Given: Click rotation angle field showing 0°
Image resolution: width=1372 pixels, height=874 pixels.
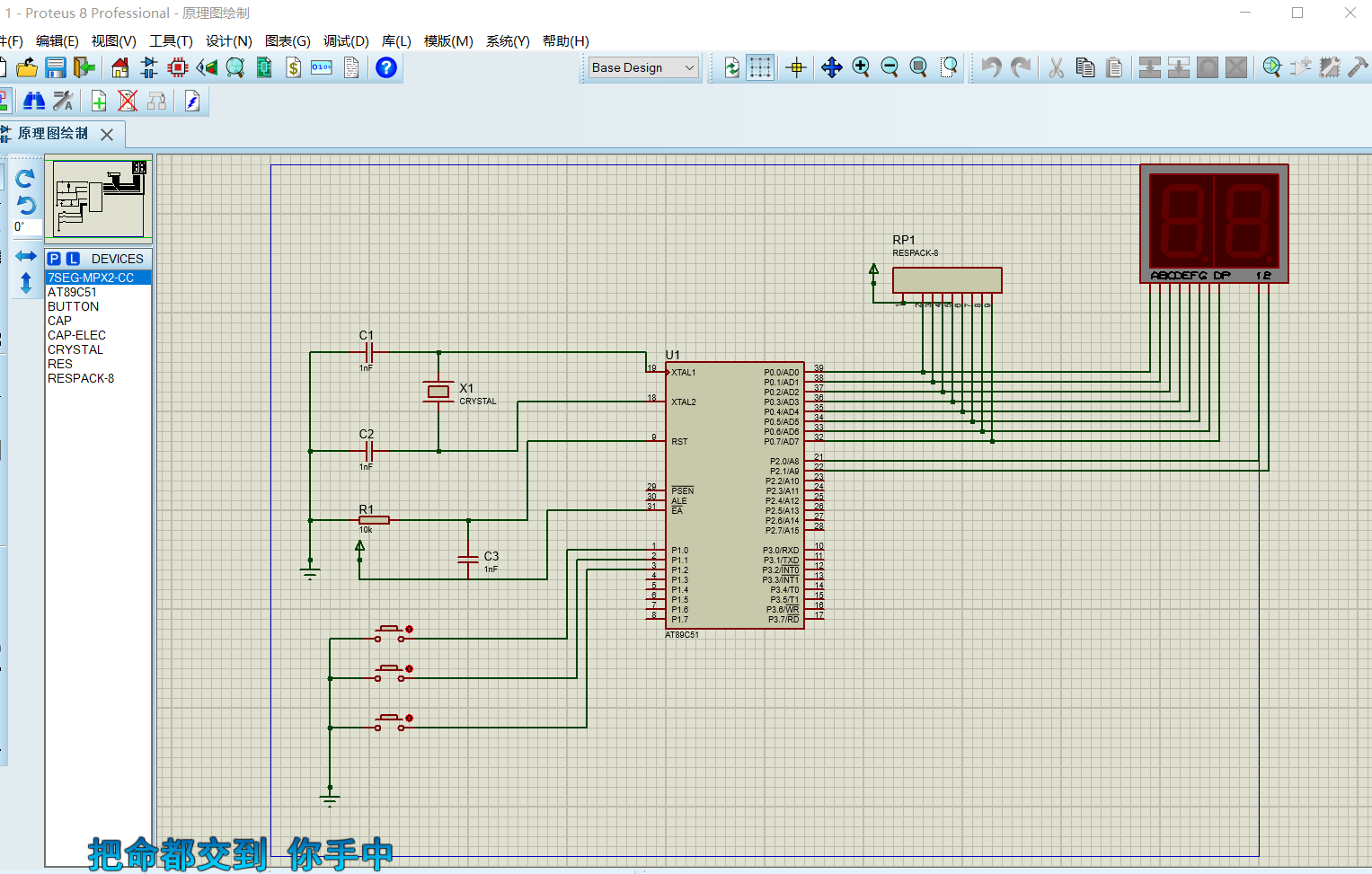Looking at the screenshot, I should point(25,227).
